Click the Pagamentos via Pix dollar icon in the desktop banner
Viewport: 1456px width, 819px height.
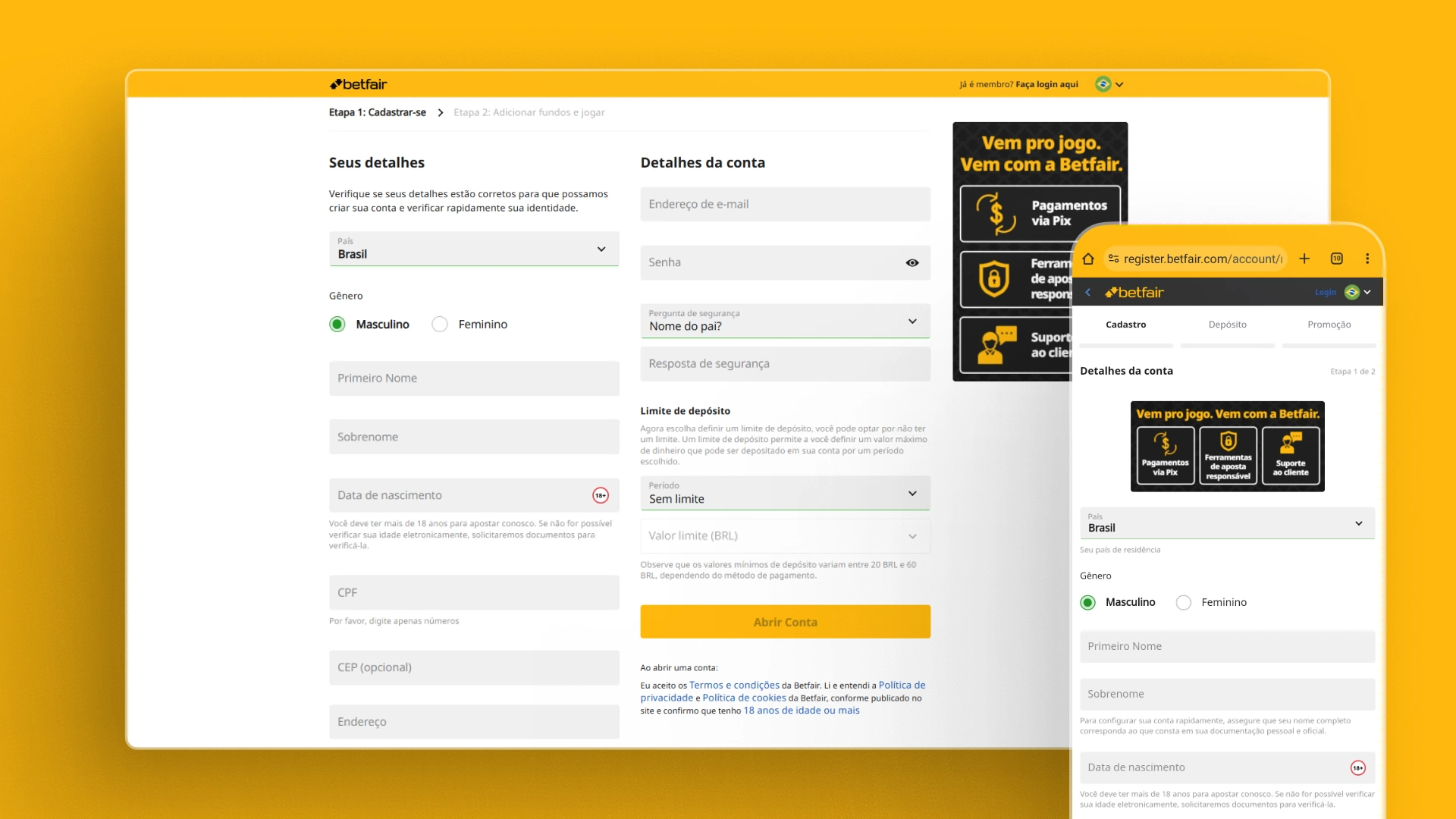pyautogui.click(x=996, y=213)
